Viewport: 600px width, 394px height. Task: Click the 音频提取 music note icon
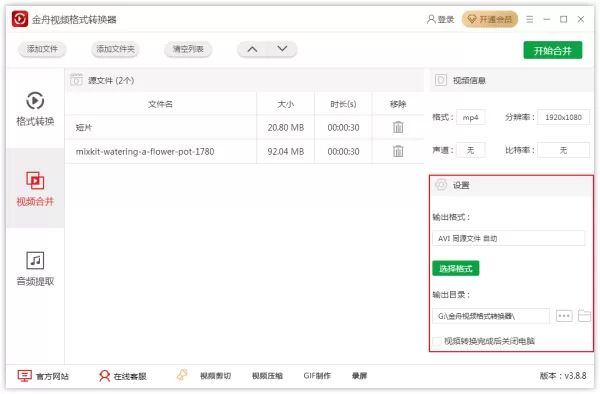[x=35, y=260]
